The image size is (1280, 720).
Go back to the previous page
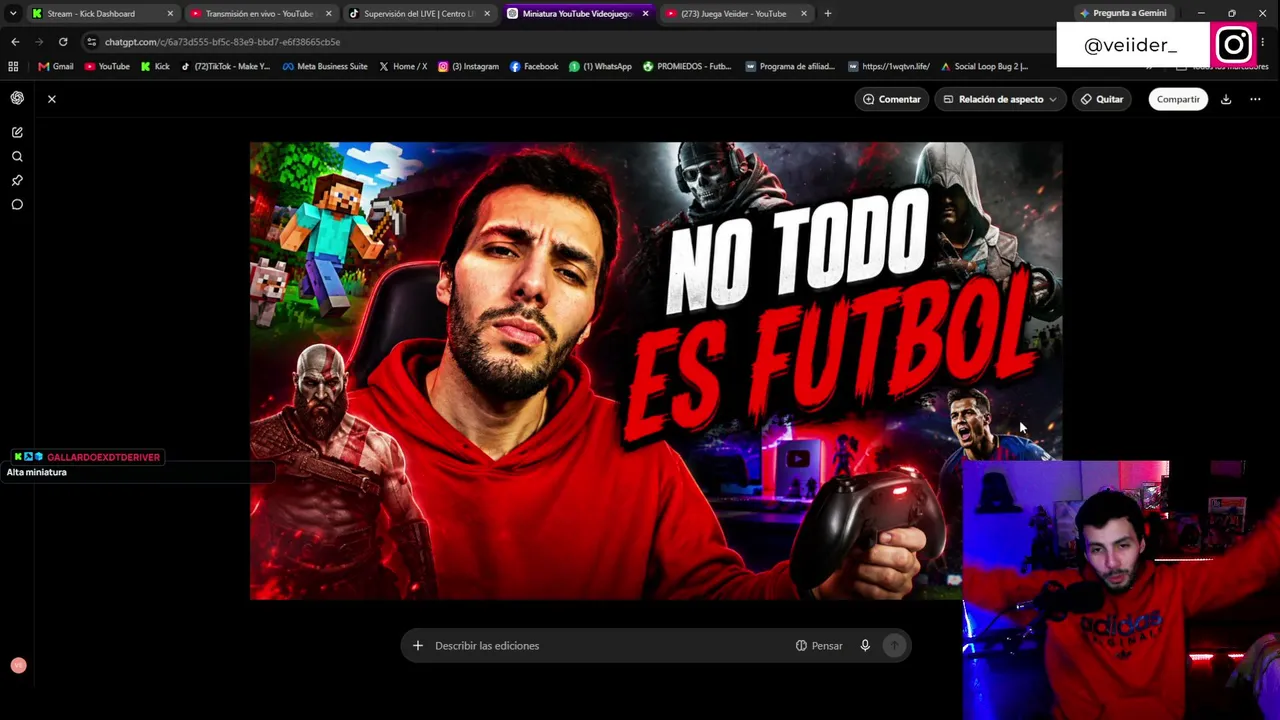point(15,42)
